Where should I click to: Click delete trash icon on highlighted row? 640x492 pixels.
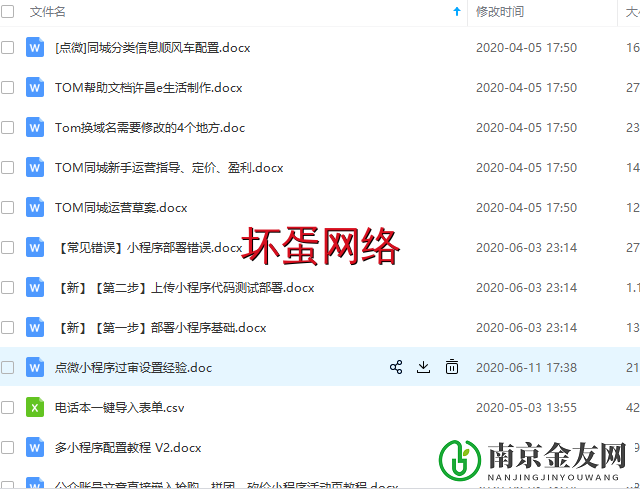[x=452, y=367]
